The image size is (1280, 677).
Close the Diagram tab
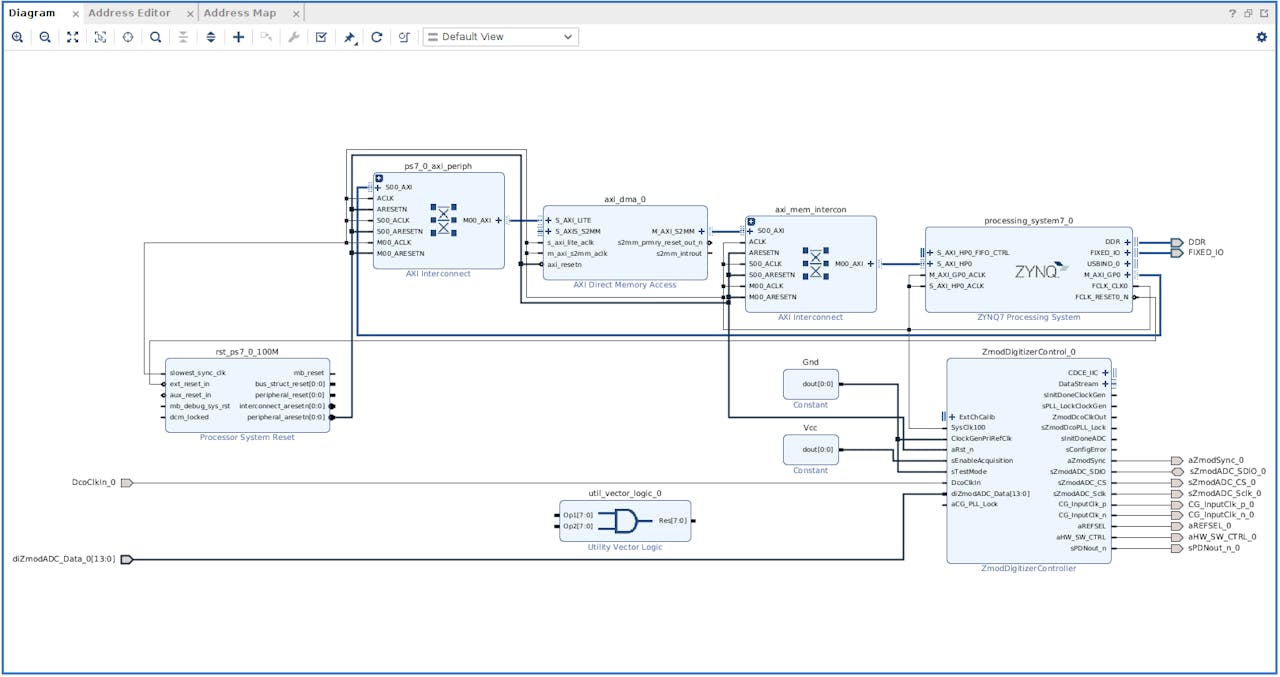[75, 14]
